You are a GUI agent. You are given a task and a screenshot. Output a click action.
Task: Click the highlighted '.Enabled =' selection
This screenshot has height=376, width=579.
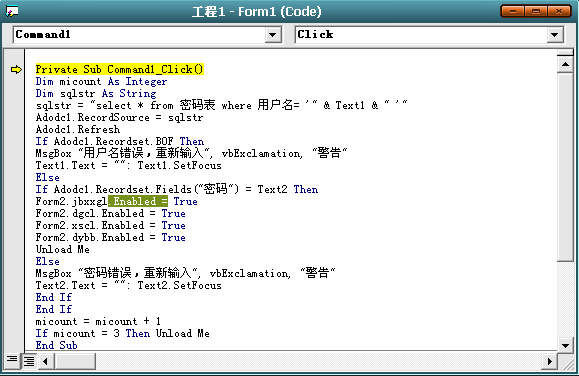[138, 201]
